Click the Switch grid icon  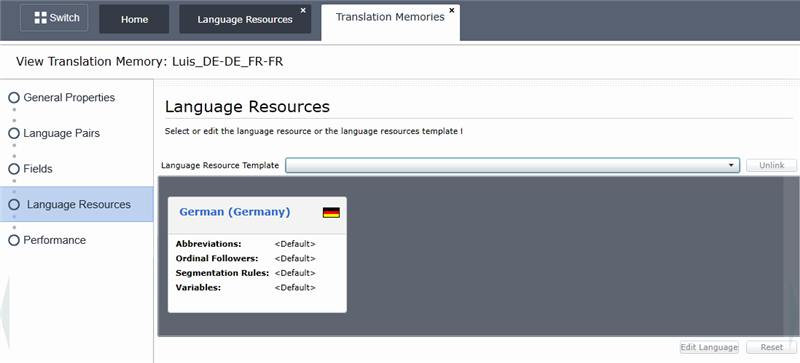point(40,18)
